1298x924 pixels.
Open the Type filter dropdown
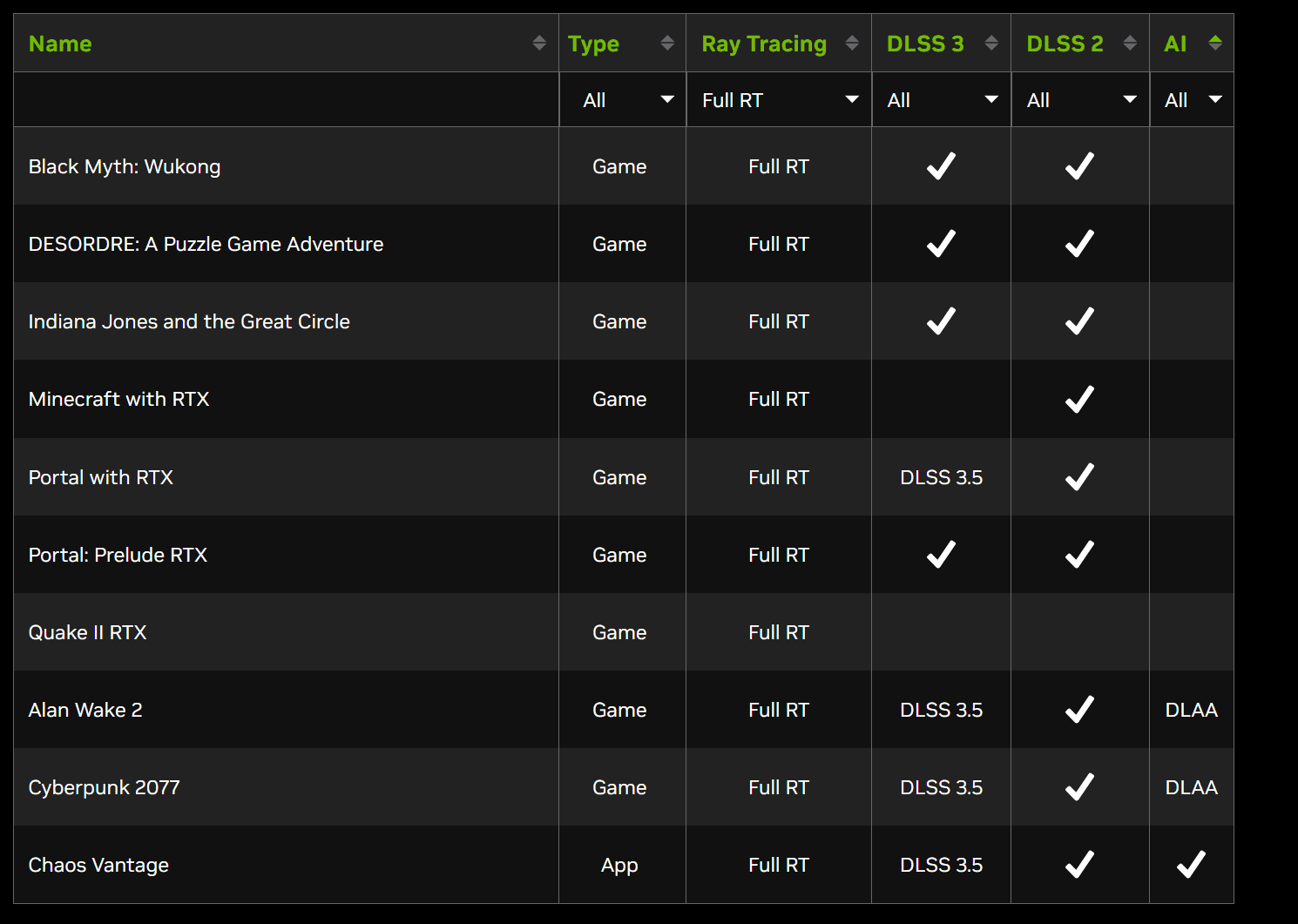click(x=623, y=100)
